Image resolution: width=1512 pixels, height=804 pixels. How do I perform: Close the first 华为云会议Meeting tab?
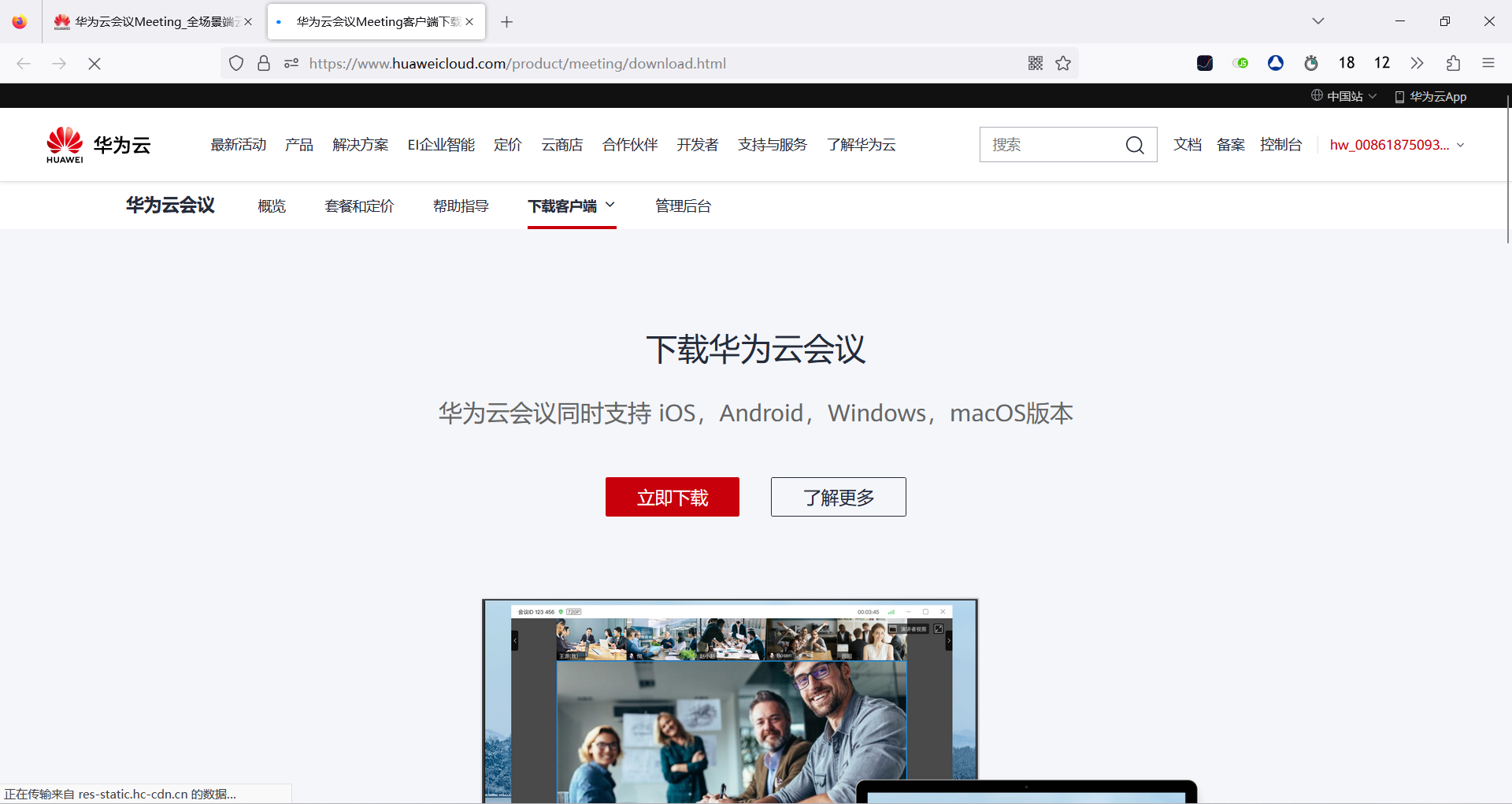point(248,22)
